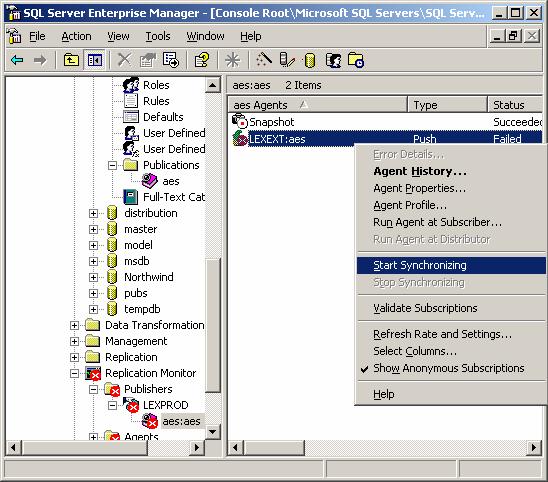Click the Rules icon in tree
The image size is (548, 482).
coord(131,101)
